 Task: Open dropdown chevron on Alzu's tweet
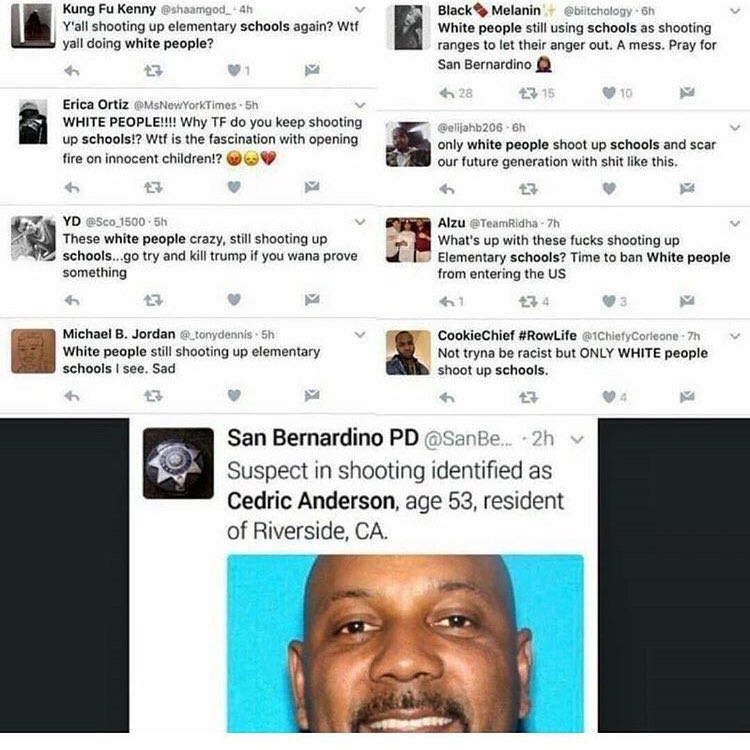click(x=735, y=223)
